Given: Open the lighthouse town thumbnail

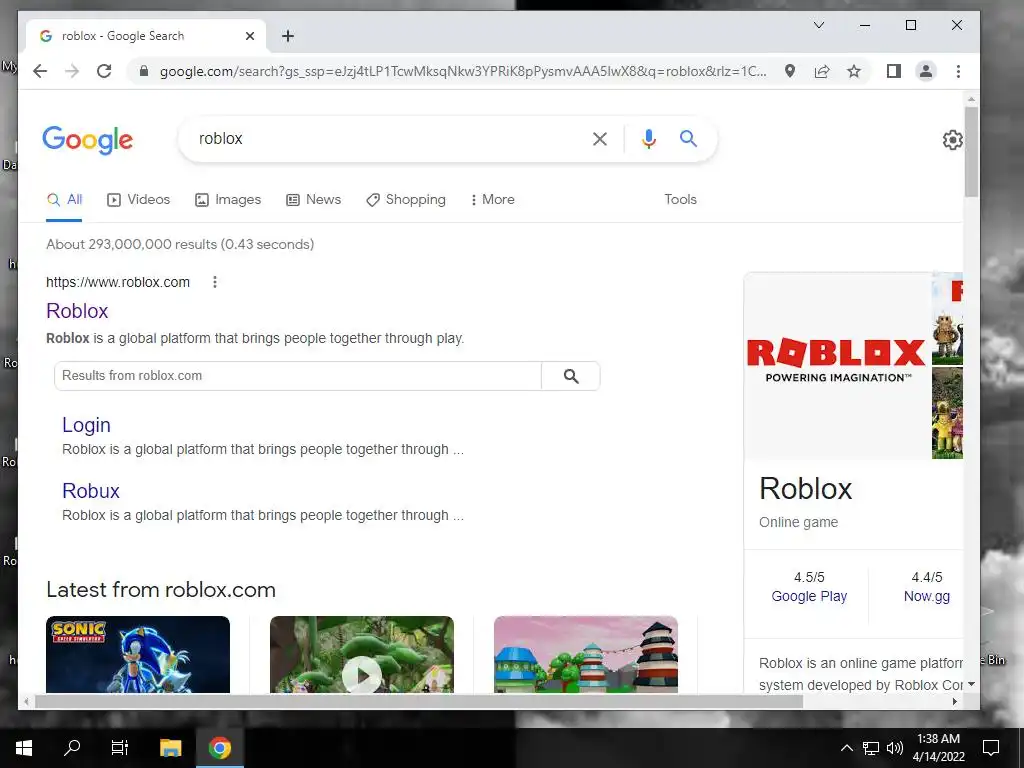Looking at the screenshot, I should [x=586, y=654].
